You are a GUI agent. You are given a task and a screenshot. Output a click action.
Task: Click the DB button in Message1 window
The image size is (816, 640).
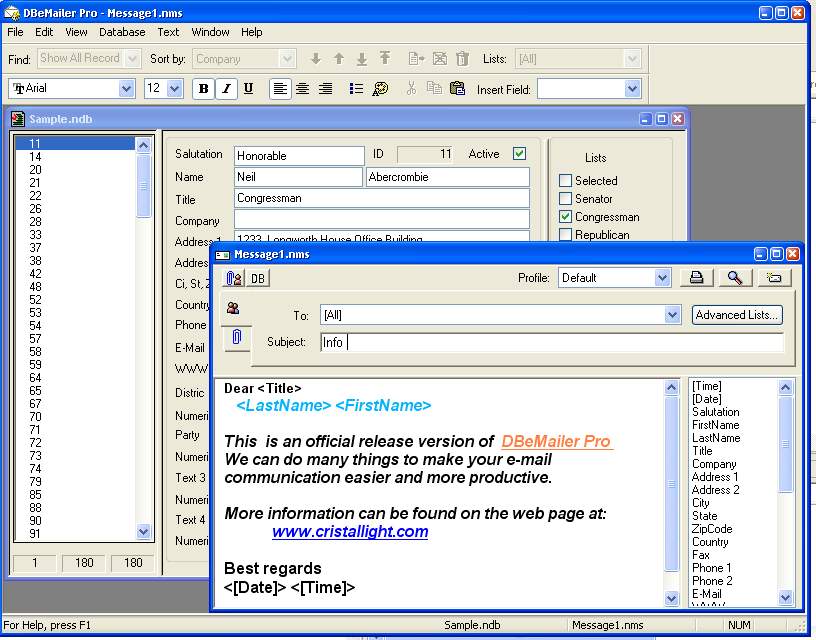click(258, 278)
